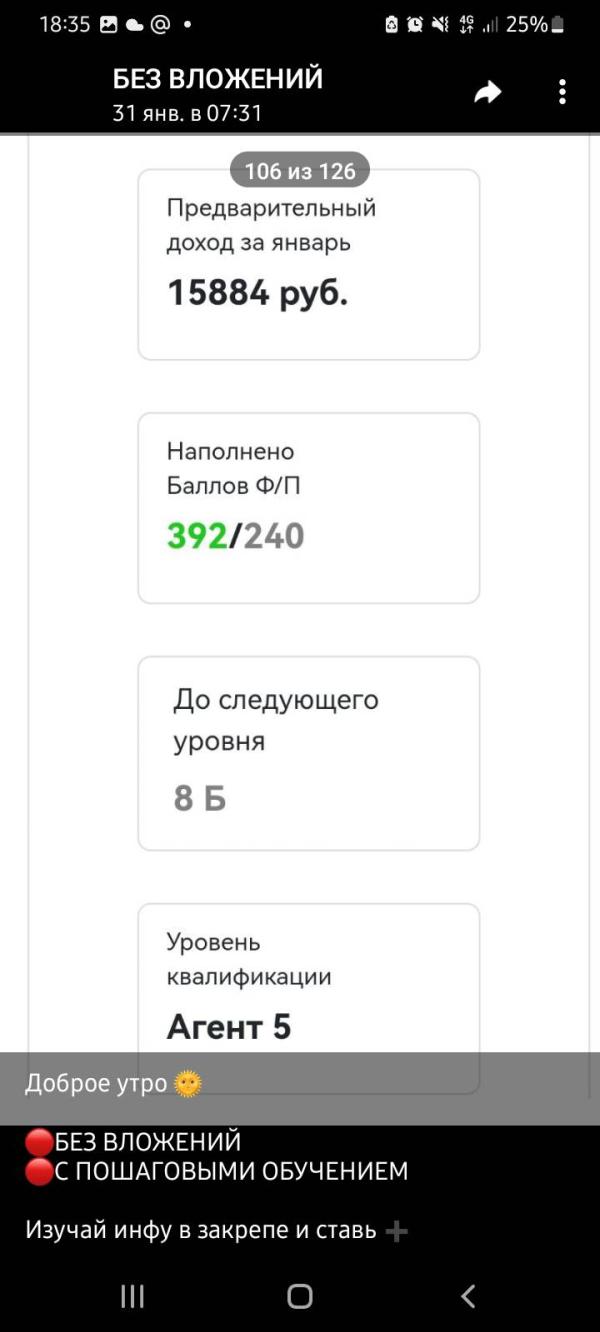The height and width of the screenshot is (1332, 600).
Task: Open recent apps from navigation bar
Action: [132, 1297]
